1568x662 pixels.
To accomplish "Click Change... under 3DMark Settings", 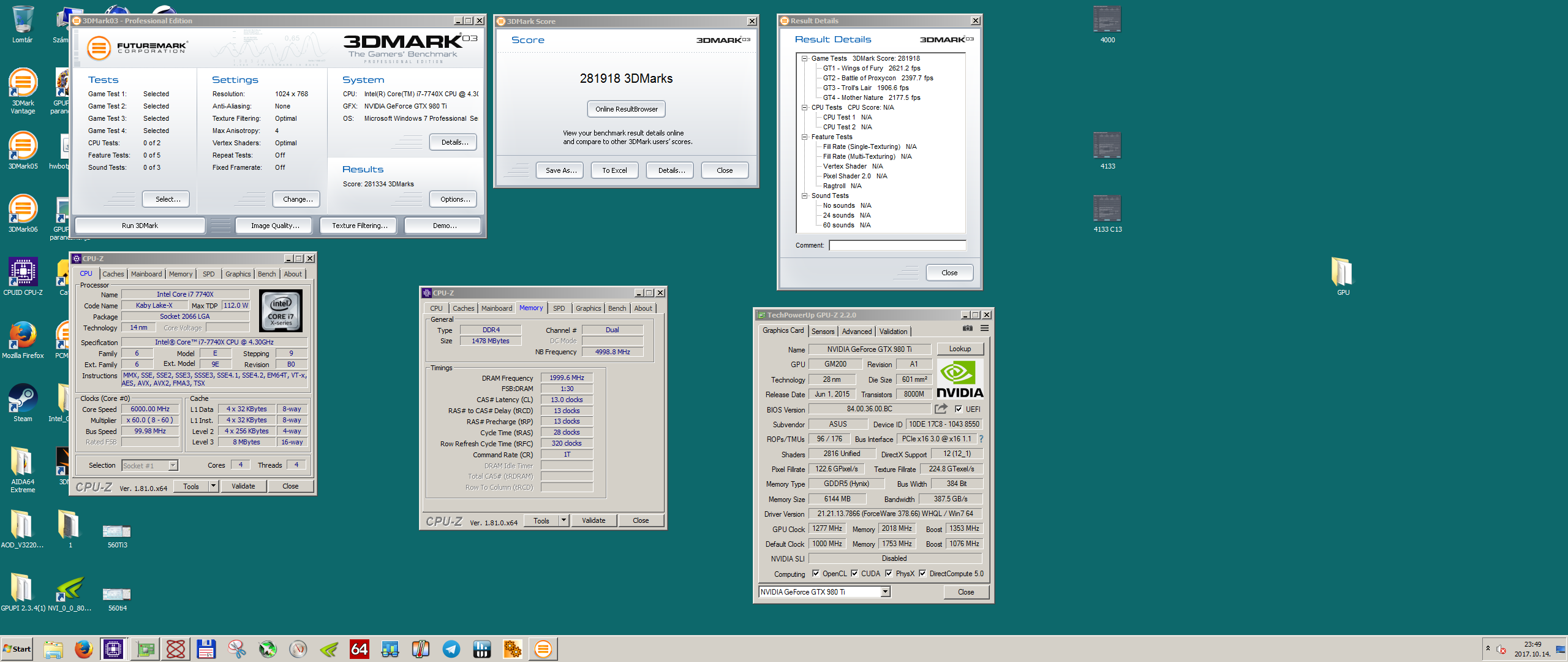I will pos(298,199).
